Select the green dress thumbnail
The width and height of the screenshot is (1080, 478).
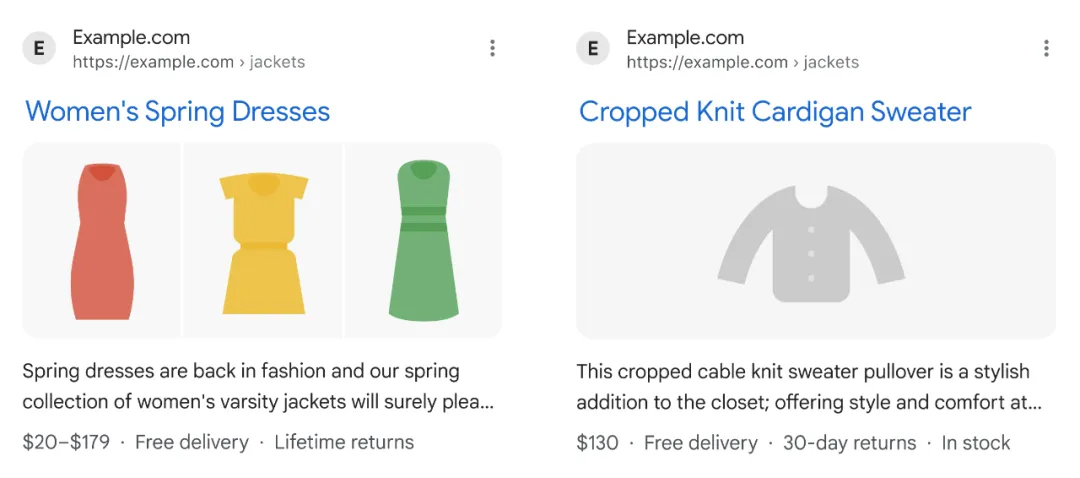[x=423, y=241]
